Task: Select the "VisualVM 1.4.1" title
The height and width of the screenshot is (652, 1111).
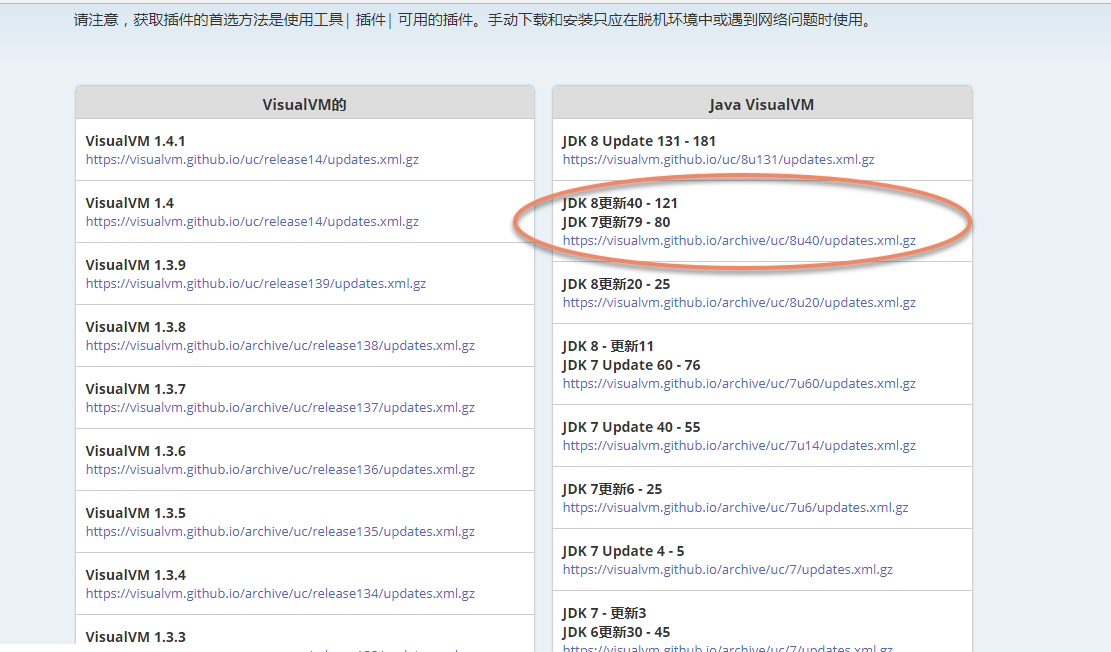Action: click(135, 141)
